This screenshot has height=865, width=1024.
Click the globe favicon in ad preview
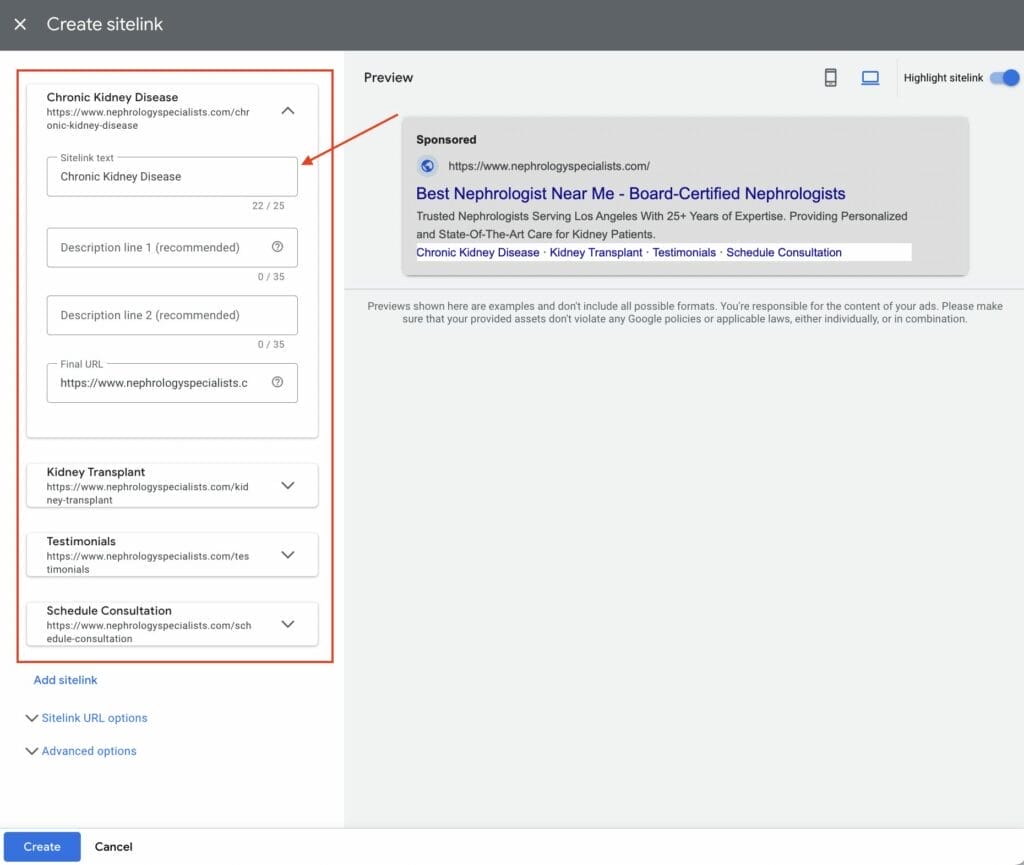click(427, 166)
